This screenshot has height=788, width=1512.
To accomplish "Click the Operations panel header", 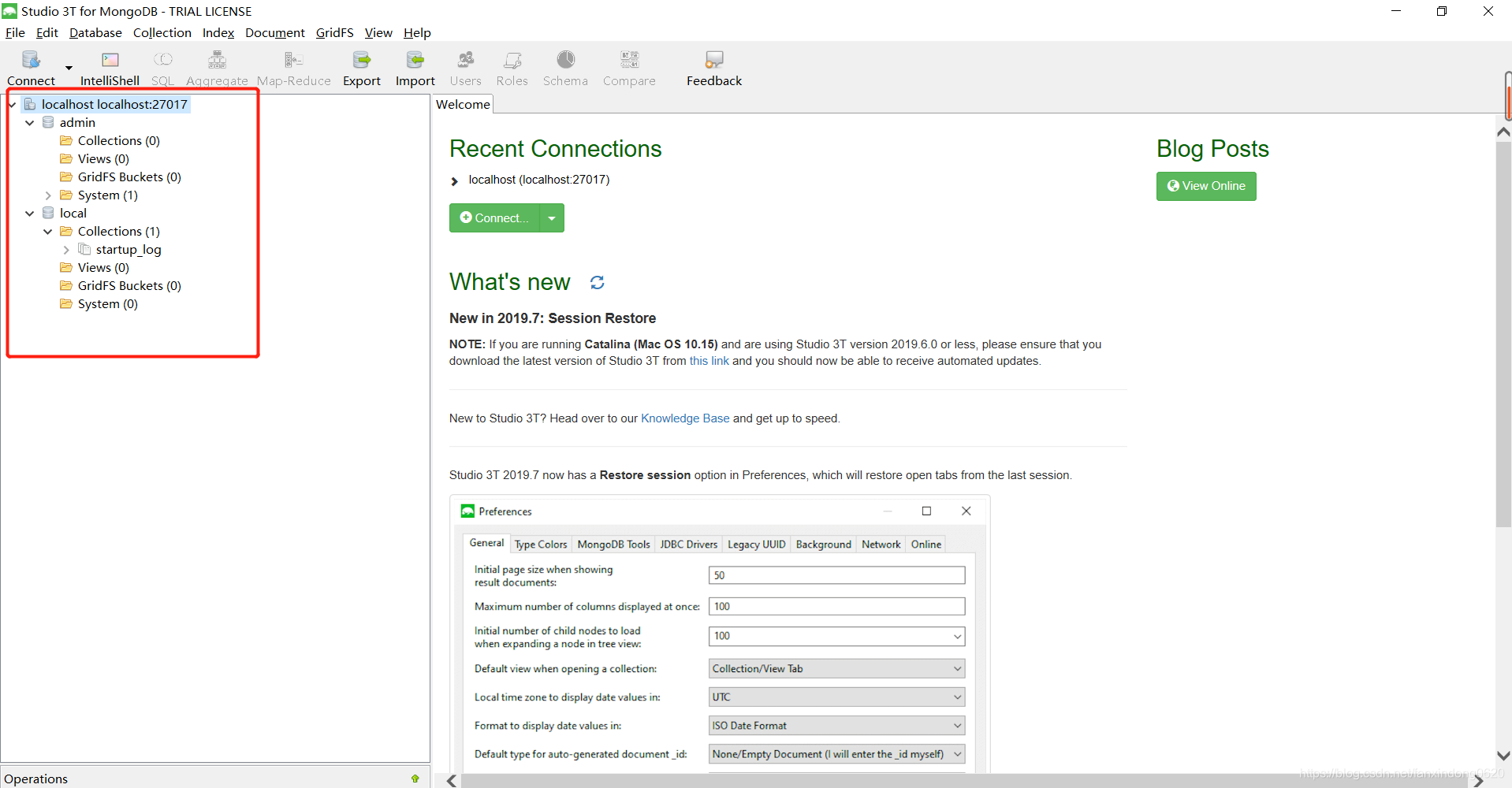I will pos(215,779).
